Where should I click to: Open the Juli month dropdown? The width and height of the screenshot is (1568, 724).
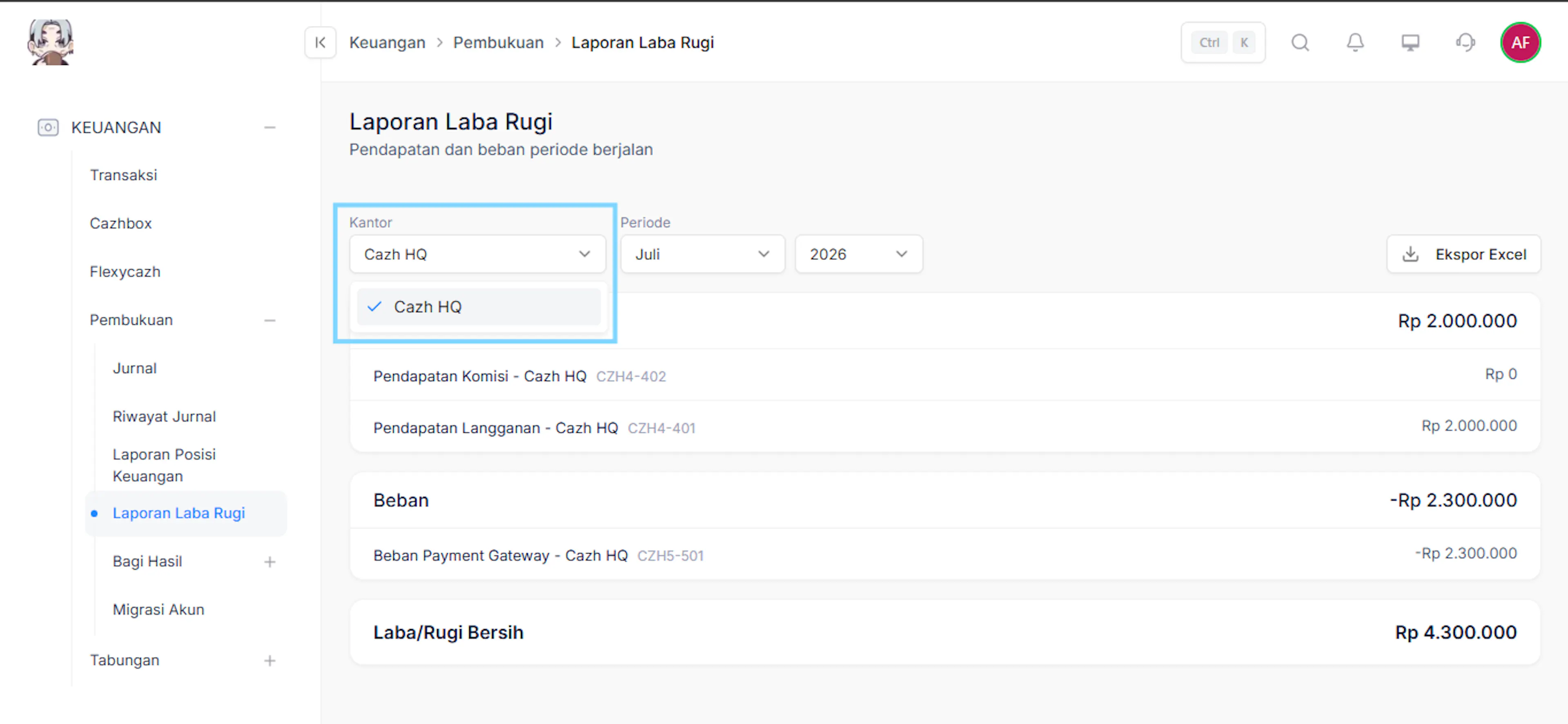click(702, 254)
